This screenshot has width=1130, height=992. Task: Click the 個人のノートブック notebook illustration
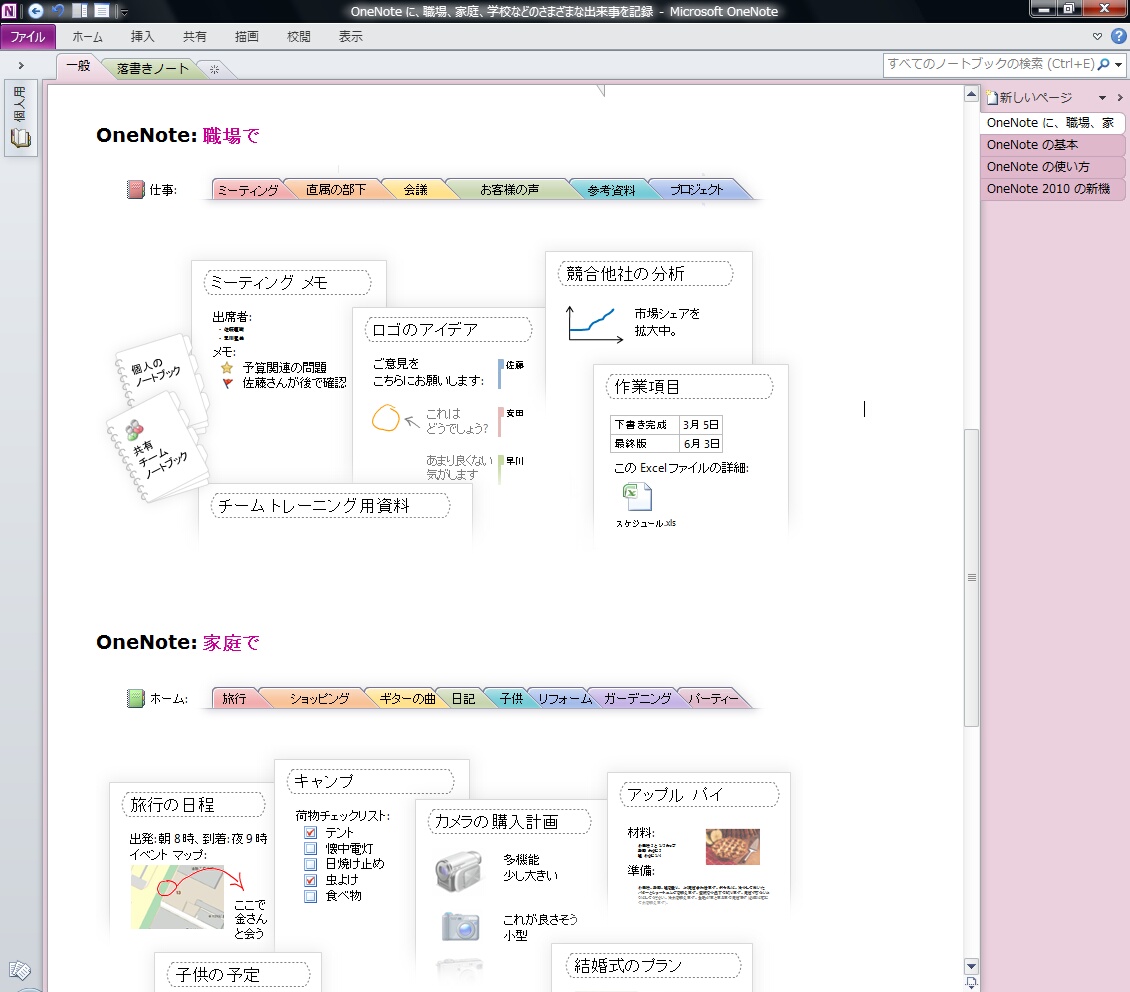click(x=156, y=372)
